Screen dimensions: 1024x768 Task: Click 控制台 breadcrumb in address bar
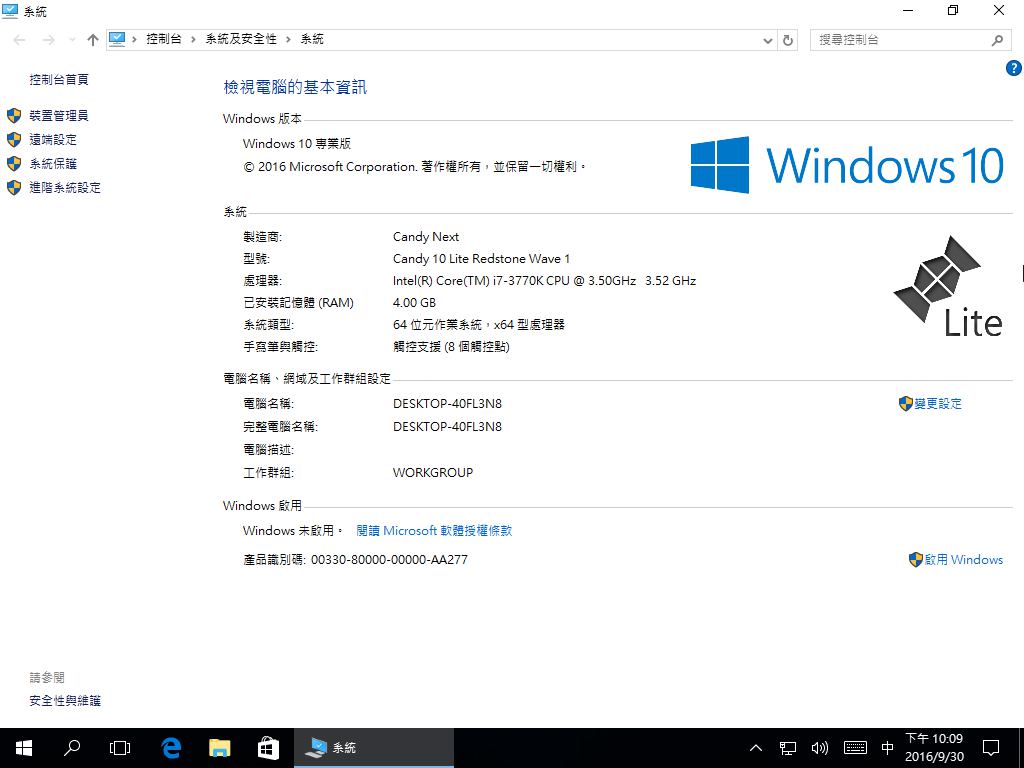click(163, 39)
